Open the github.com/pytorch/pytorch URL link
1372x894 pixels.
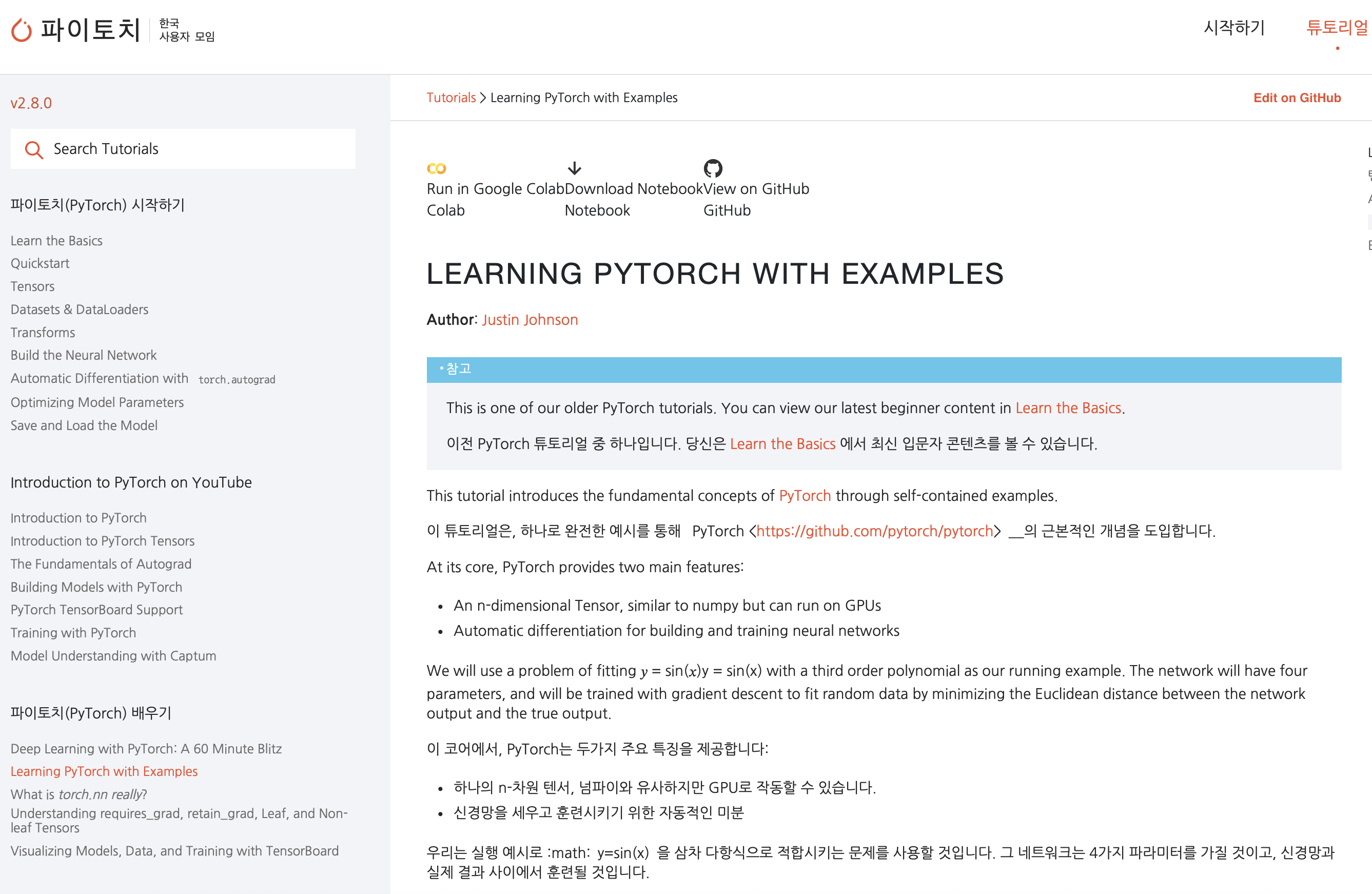tap(874, 531)
